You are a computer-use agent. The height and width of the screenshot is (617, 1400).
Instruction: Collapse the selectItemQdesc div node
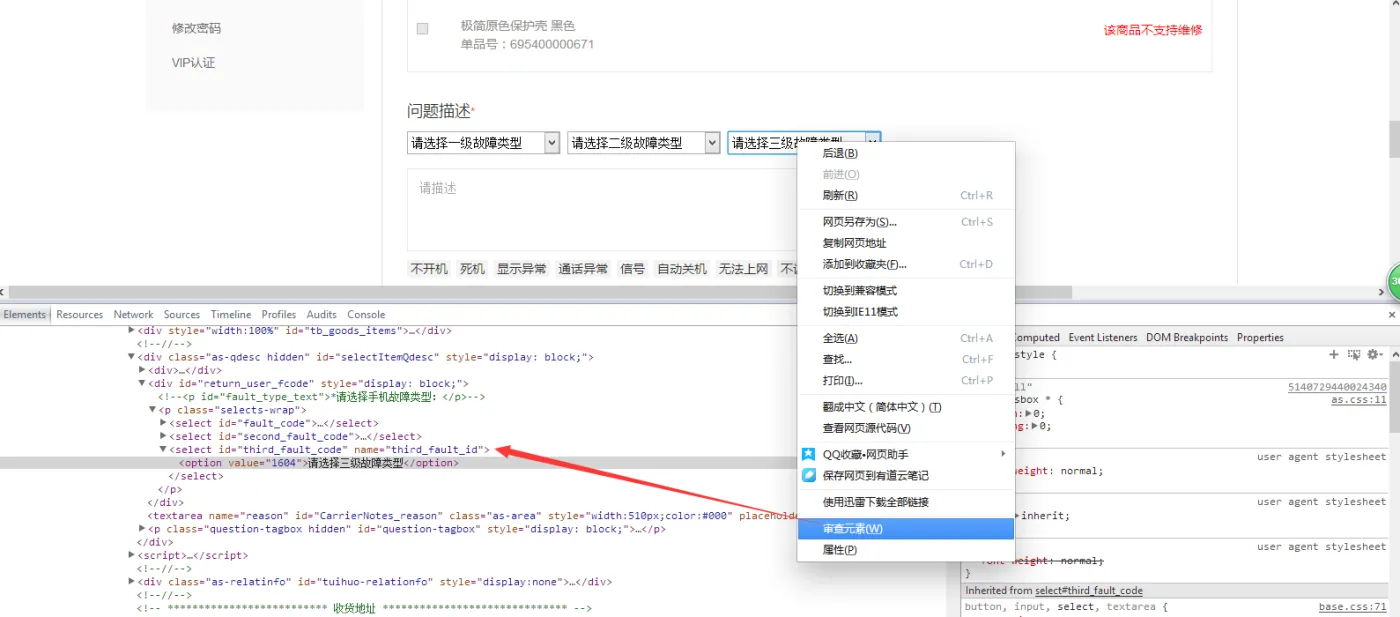pyautogui.click(x=131, y=357)
